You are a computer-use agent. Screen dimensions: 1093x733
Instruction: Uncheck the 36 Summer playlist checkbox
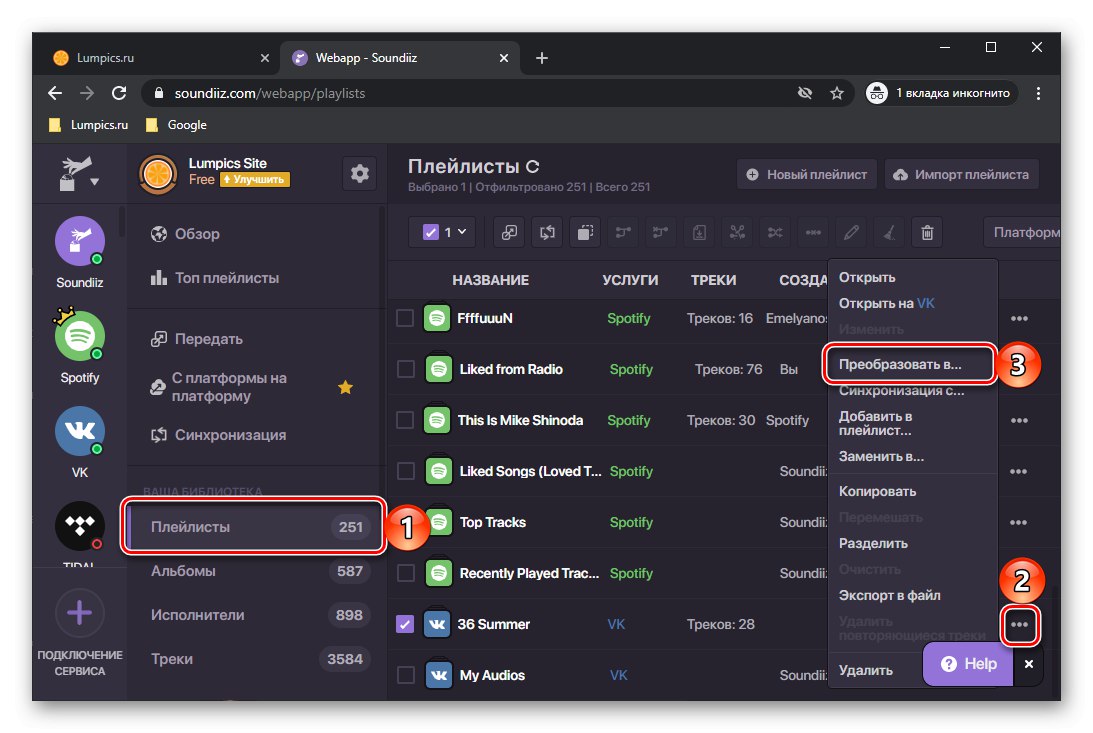click(x=405, y=624)
